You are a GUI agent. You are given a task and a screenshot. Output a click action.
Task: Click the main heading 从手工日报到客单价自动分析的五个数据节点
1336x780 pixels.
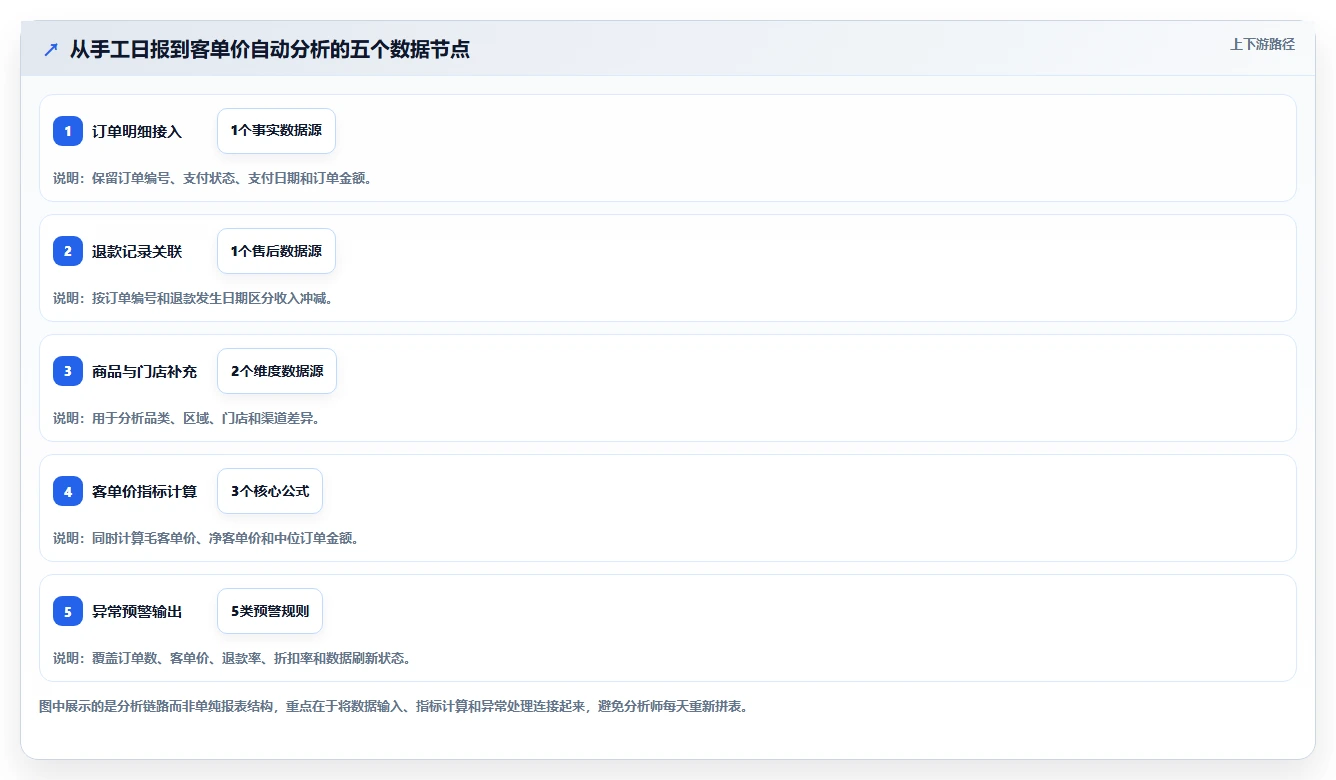(x=270, y=49)
